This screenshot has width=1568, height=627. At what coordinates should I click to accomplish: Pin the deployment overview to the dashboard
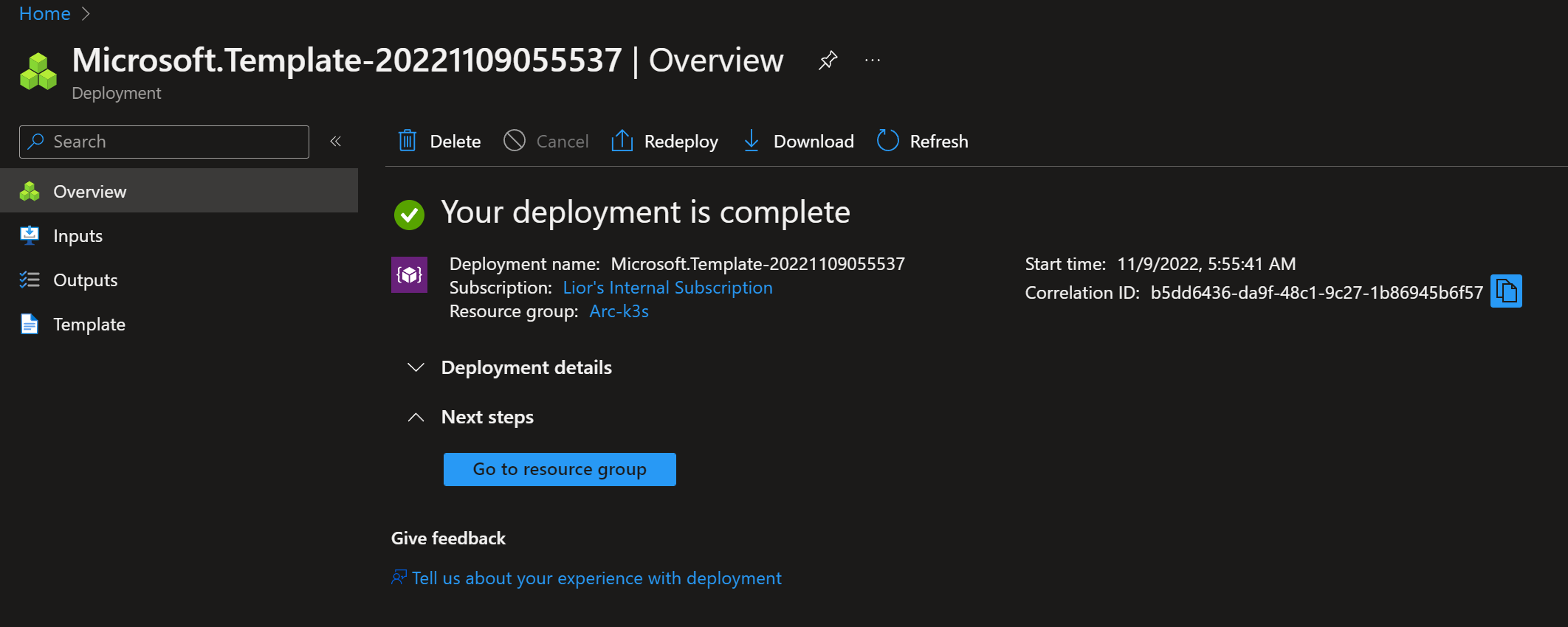point(828,60)
